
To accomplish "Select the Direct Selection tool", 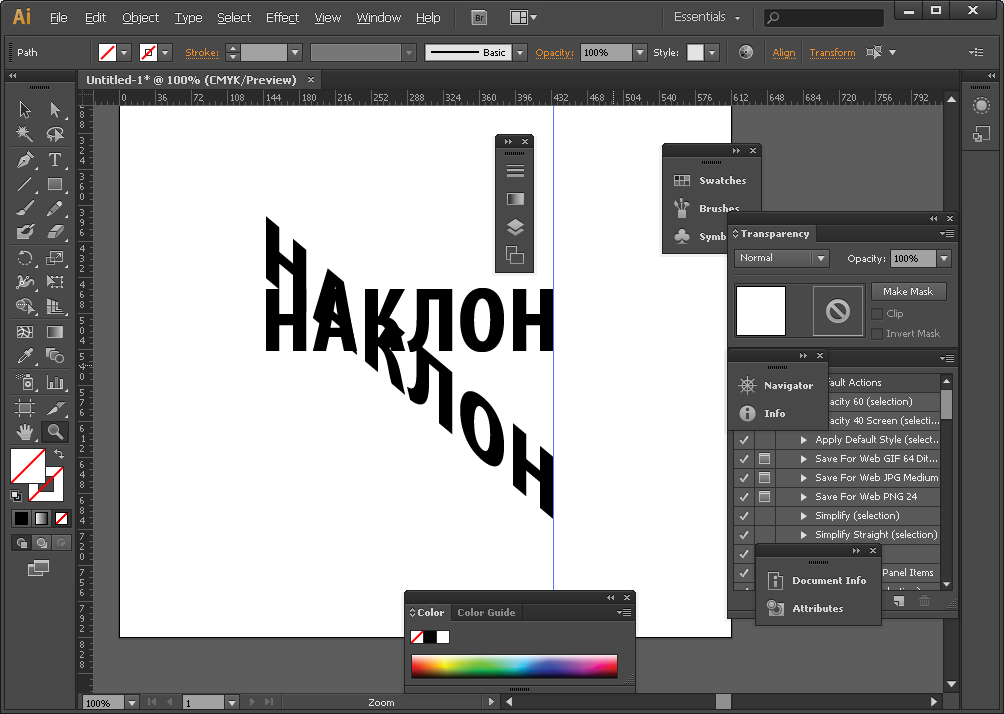I will coord(55,110).
